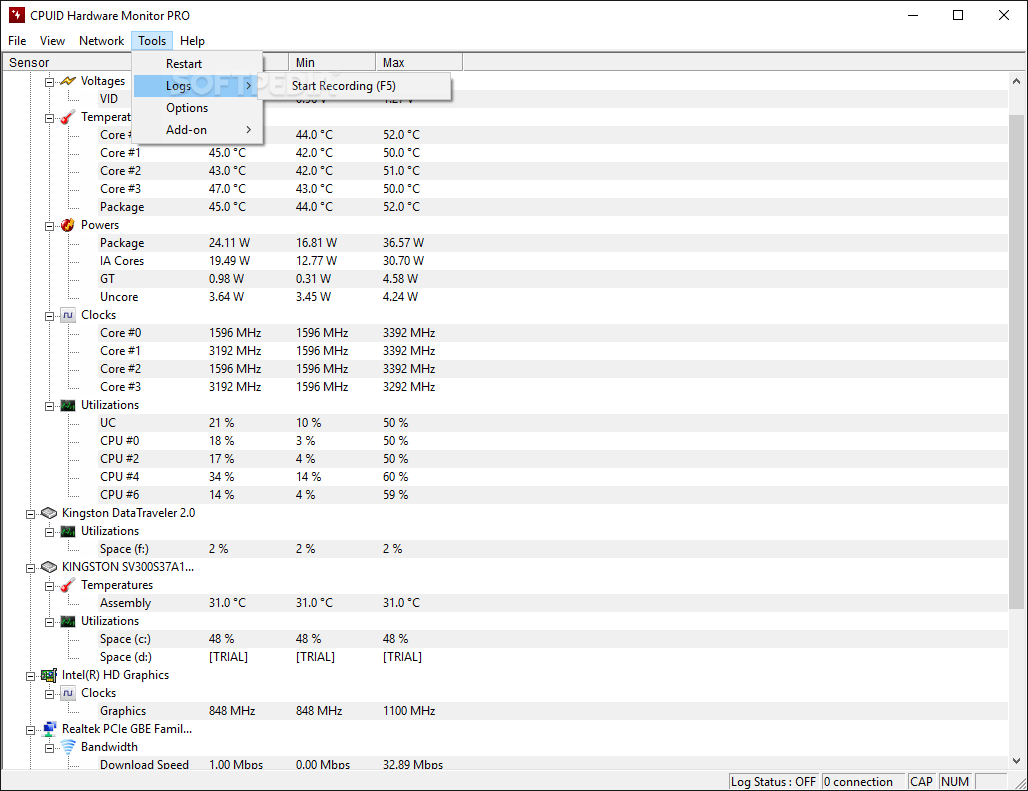Click the Powers flame icon

(67, 225)
